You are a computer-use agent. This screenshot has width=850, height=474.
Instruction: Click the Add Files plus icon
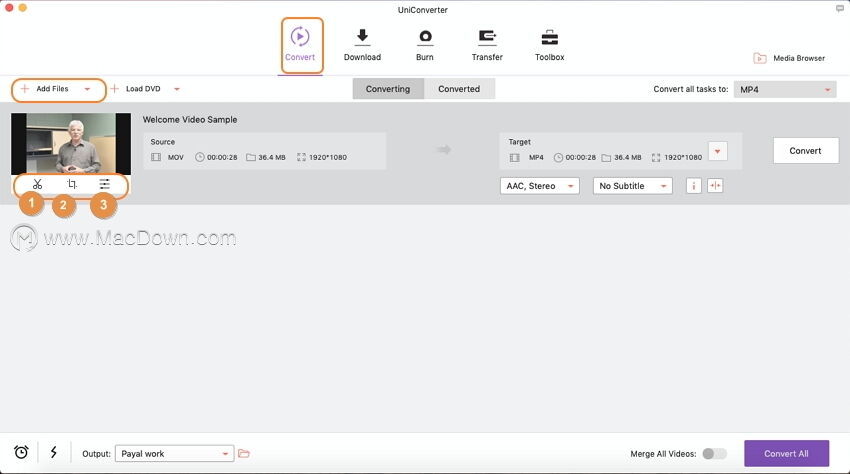(x=25, y=88)
